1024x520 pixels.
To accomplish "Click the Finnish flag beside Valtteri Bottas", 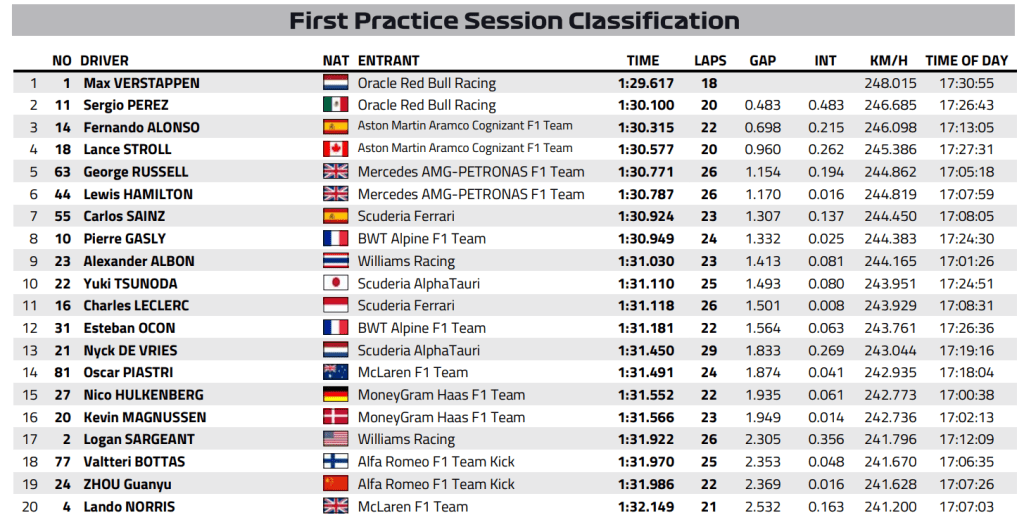I will pyautogui.click(x=334, y=462).
